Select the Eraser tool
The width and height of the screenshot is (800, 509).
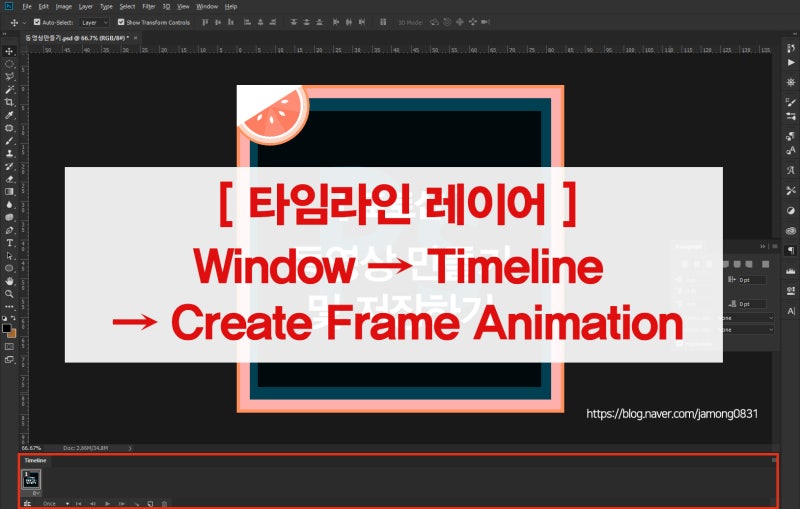pos(9,179)
